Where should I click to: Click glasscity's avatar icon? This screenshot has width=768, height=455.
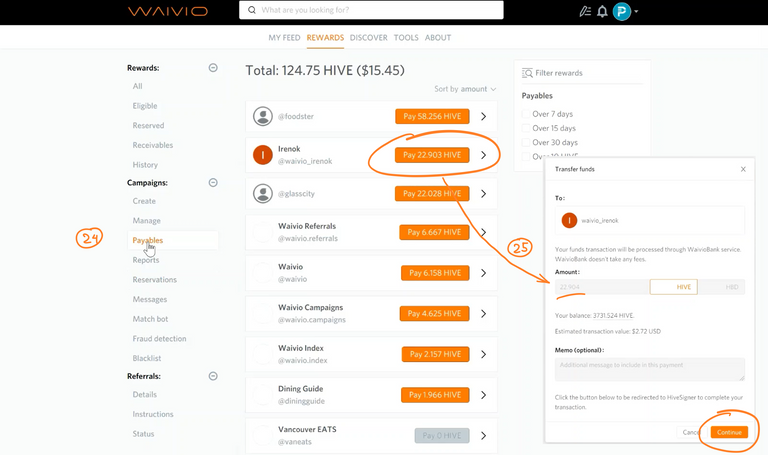[x=263, y=193]
